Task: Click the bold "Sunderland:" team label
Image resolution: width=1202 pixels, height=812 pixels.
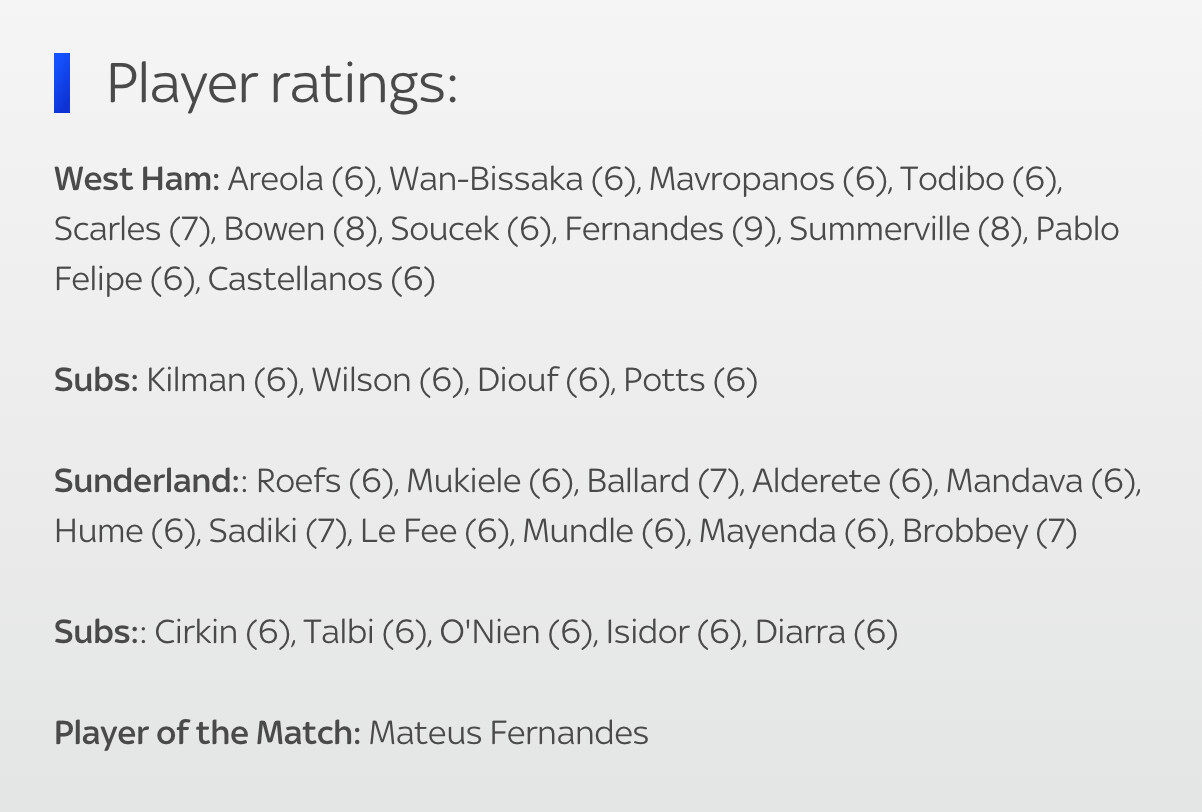Action: (x=144, y=482)
